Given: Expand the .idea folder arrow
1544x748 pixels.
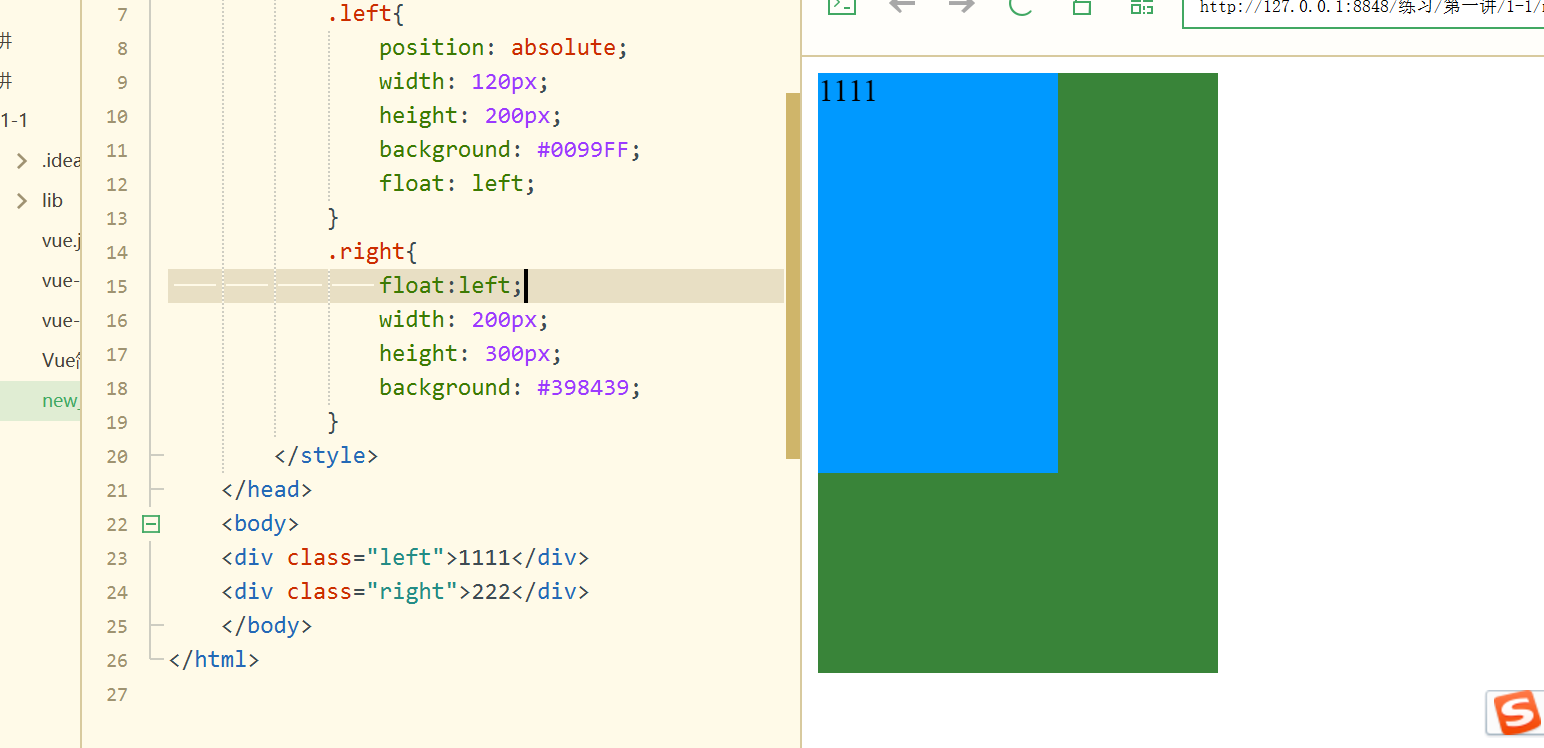Looking at the screenshot, I should pyautogui.click(x=22, y=161).
